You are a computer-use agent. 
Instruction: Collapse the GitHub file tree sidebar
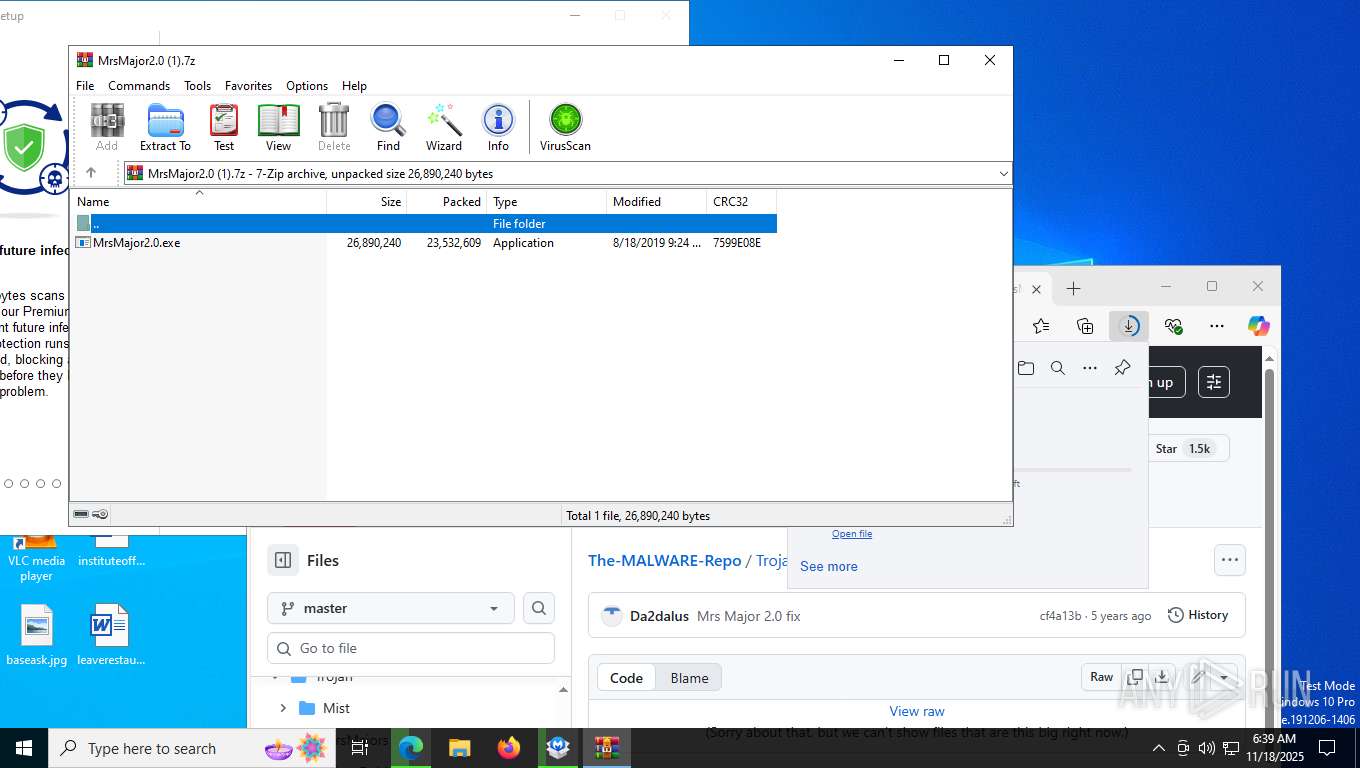pyautogui.click(x=283, y=560)
